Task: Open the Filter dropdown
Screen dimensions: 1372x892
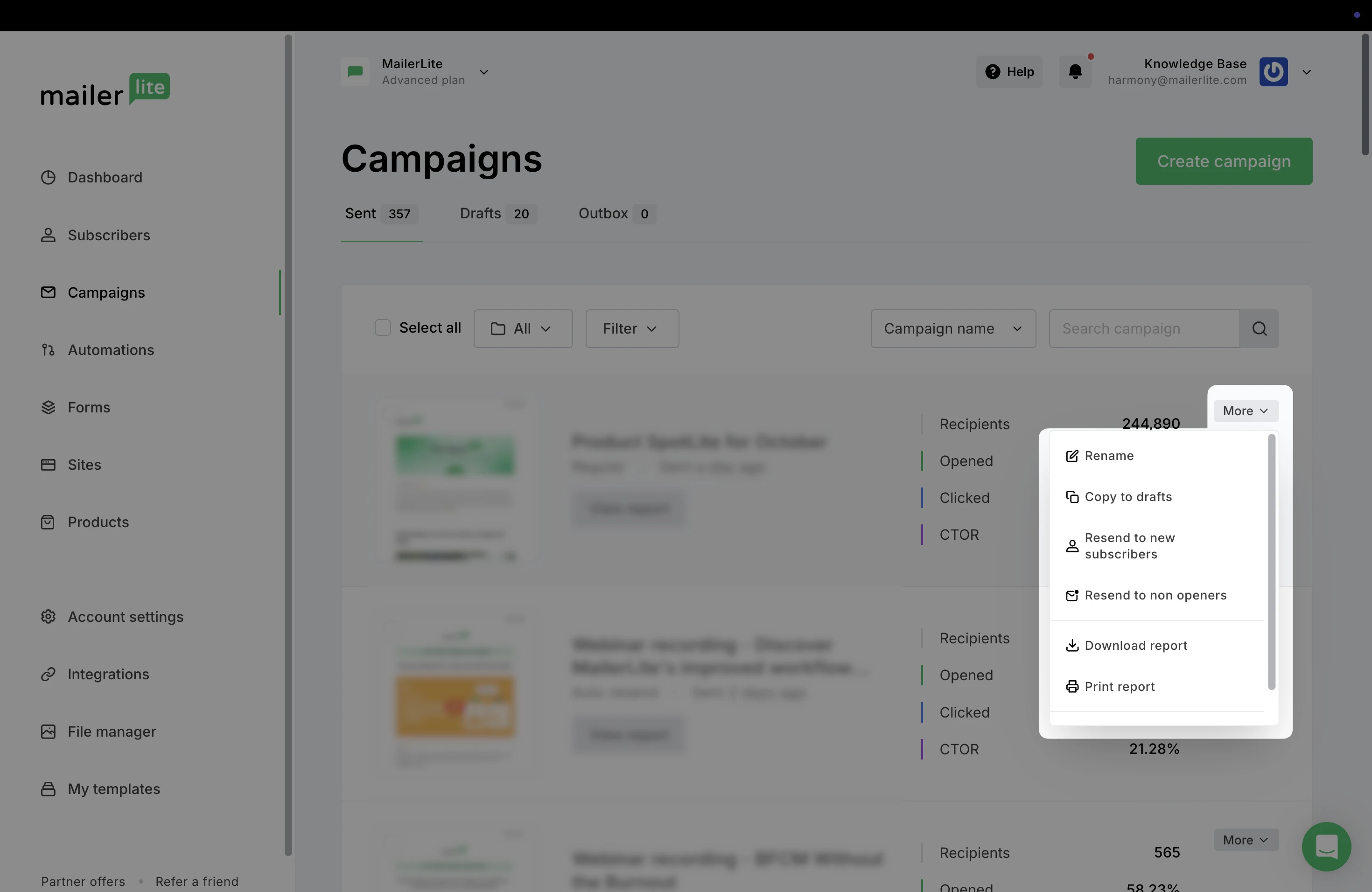Action: pyautogui.click(x=632, y=328)
